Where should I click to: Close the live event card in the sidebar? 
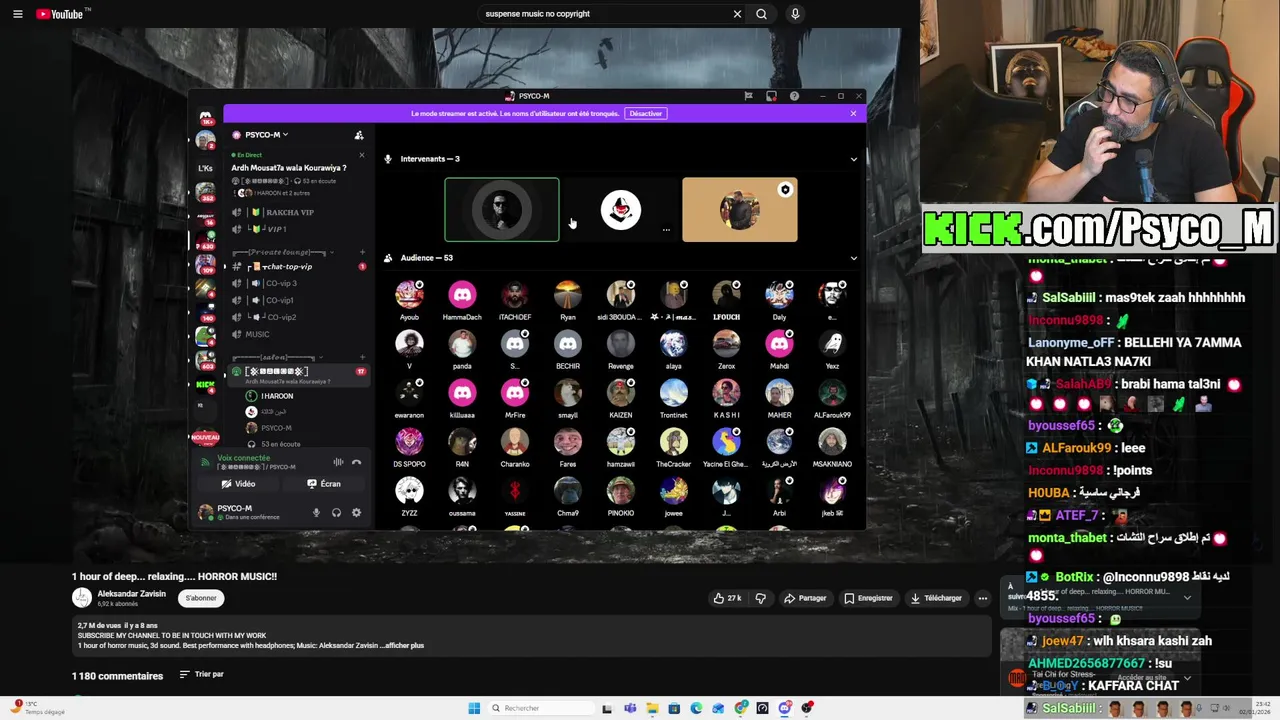(x=362, y=154)
